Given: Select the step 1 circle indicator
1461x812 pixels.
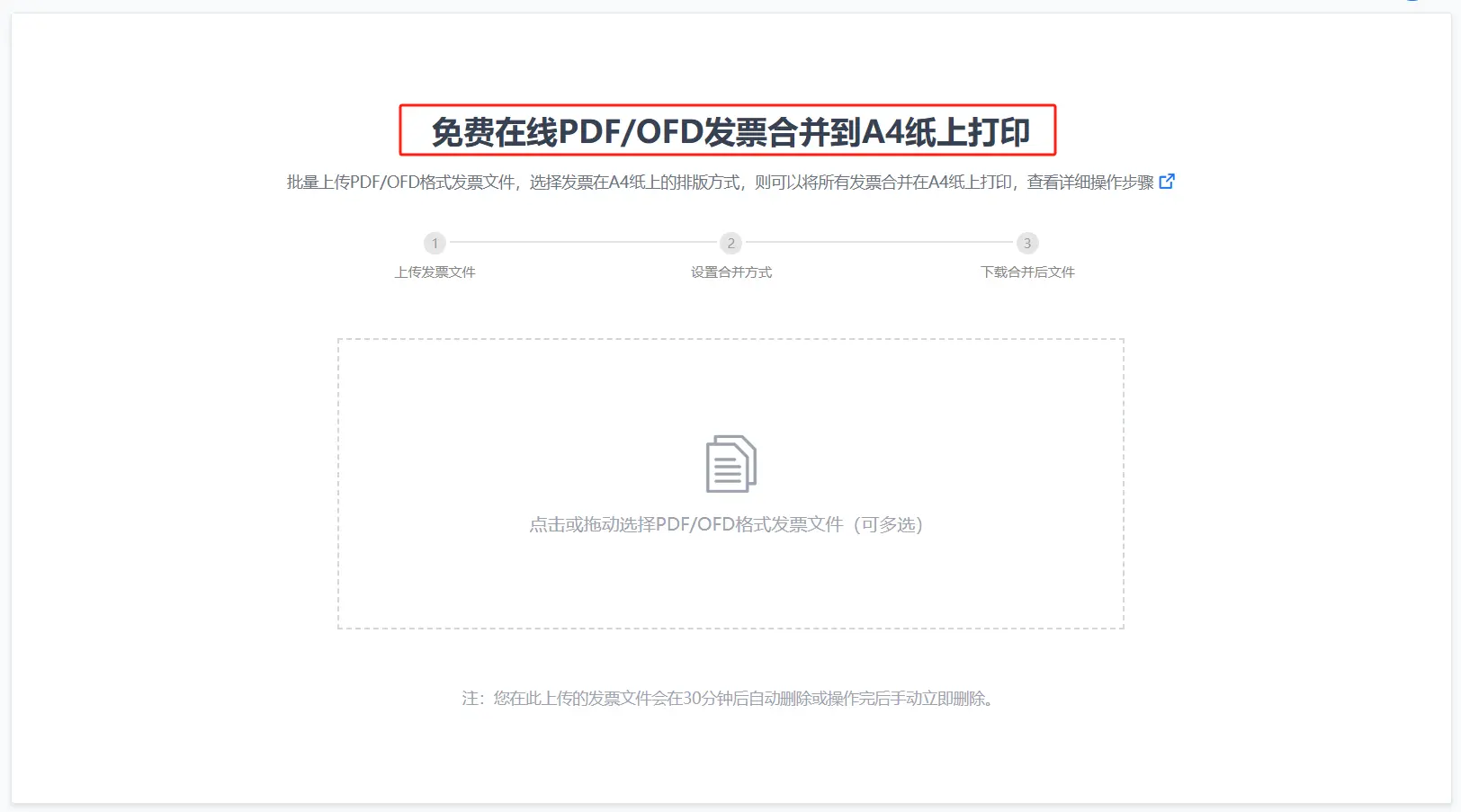Looking at the screenshot, I should (435, 243).
